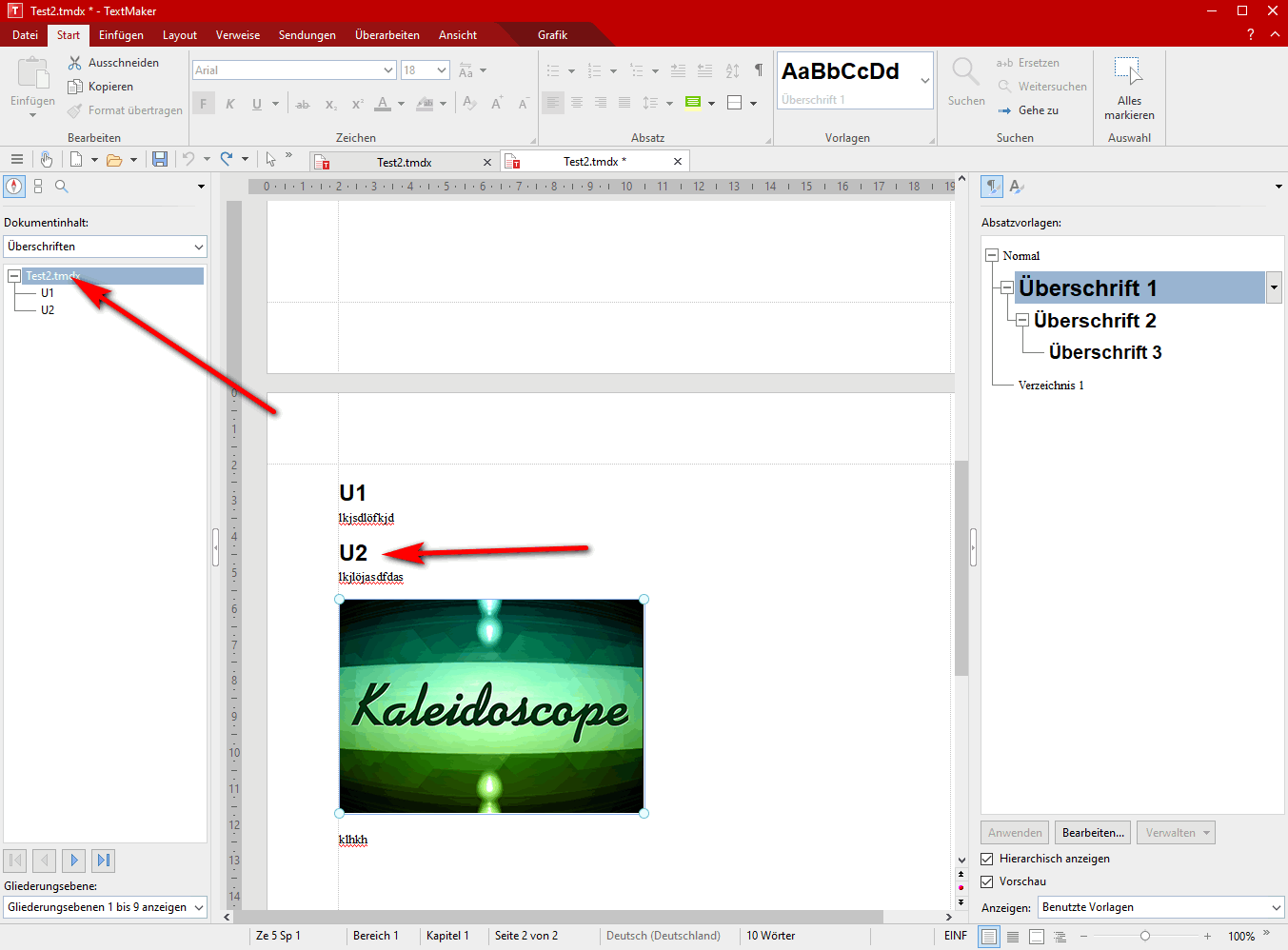Viewport: 1288px width, 950px height.
Task: Open the Datei menu
Action: [x=26, y=35]
